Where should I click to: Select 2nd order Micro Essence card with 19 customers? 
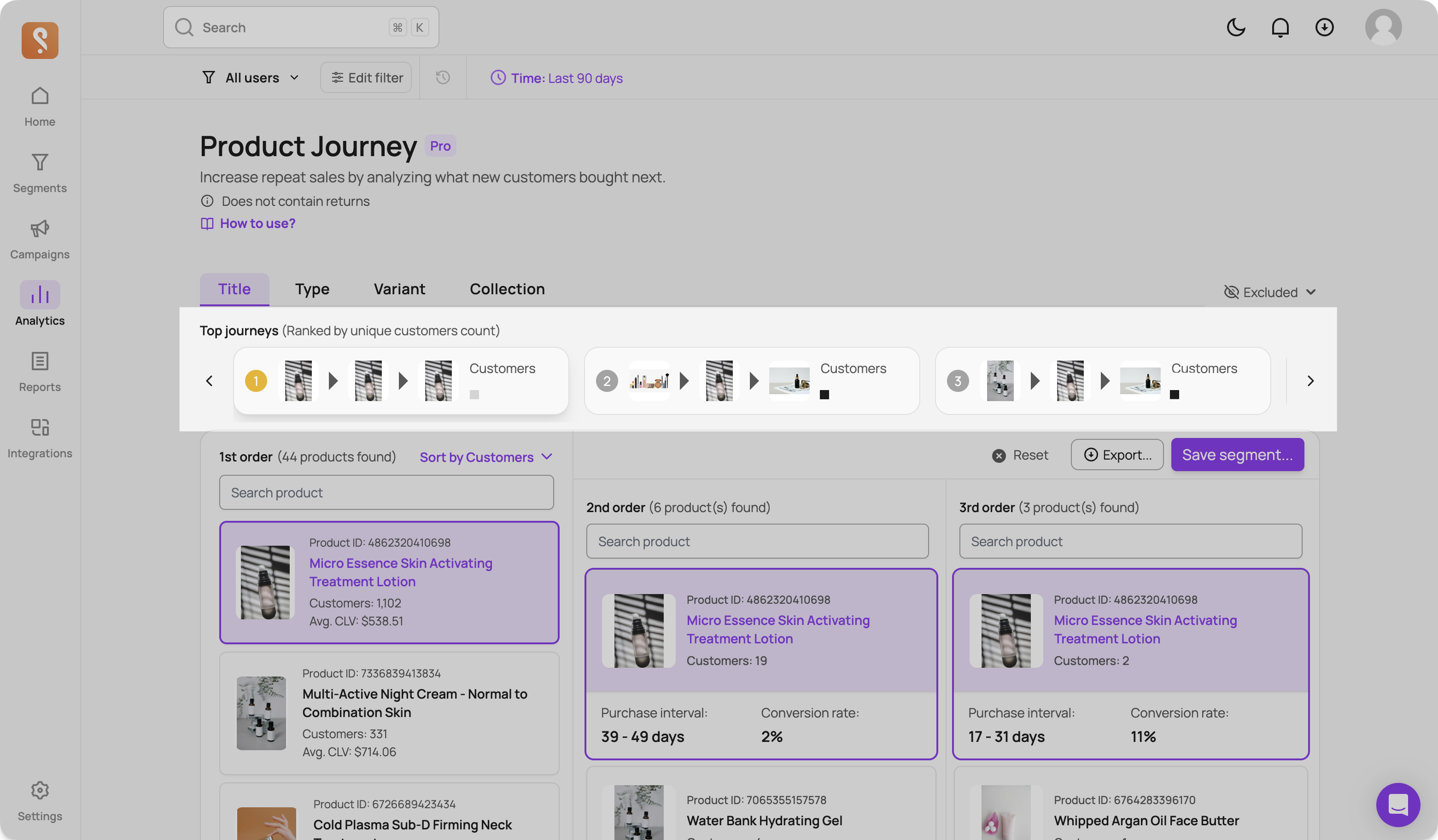pyautogui.click(x=761, y=664)
